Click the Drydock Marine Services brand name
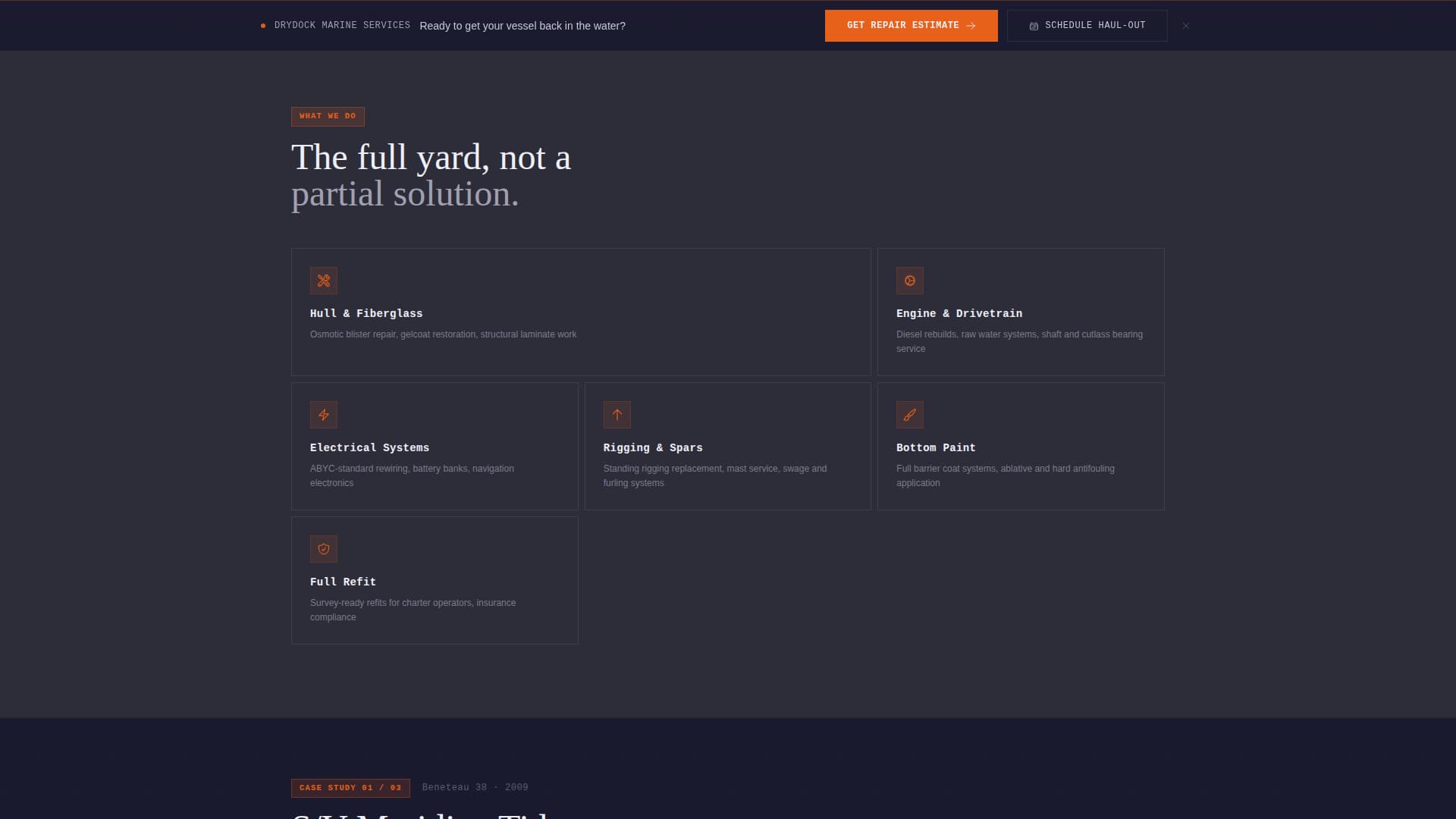The height and width of the screenshot is (819, 1456). [341, 25]
